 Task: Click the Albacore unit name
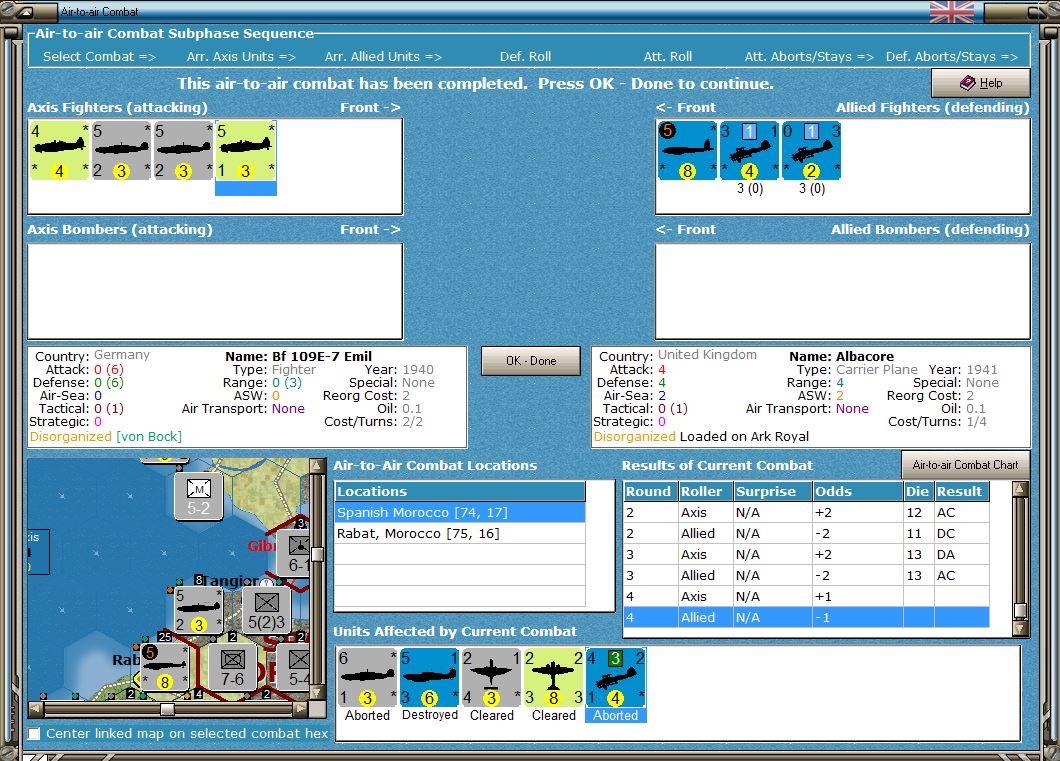point(865,356)
